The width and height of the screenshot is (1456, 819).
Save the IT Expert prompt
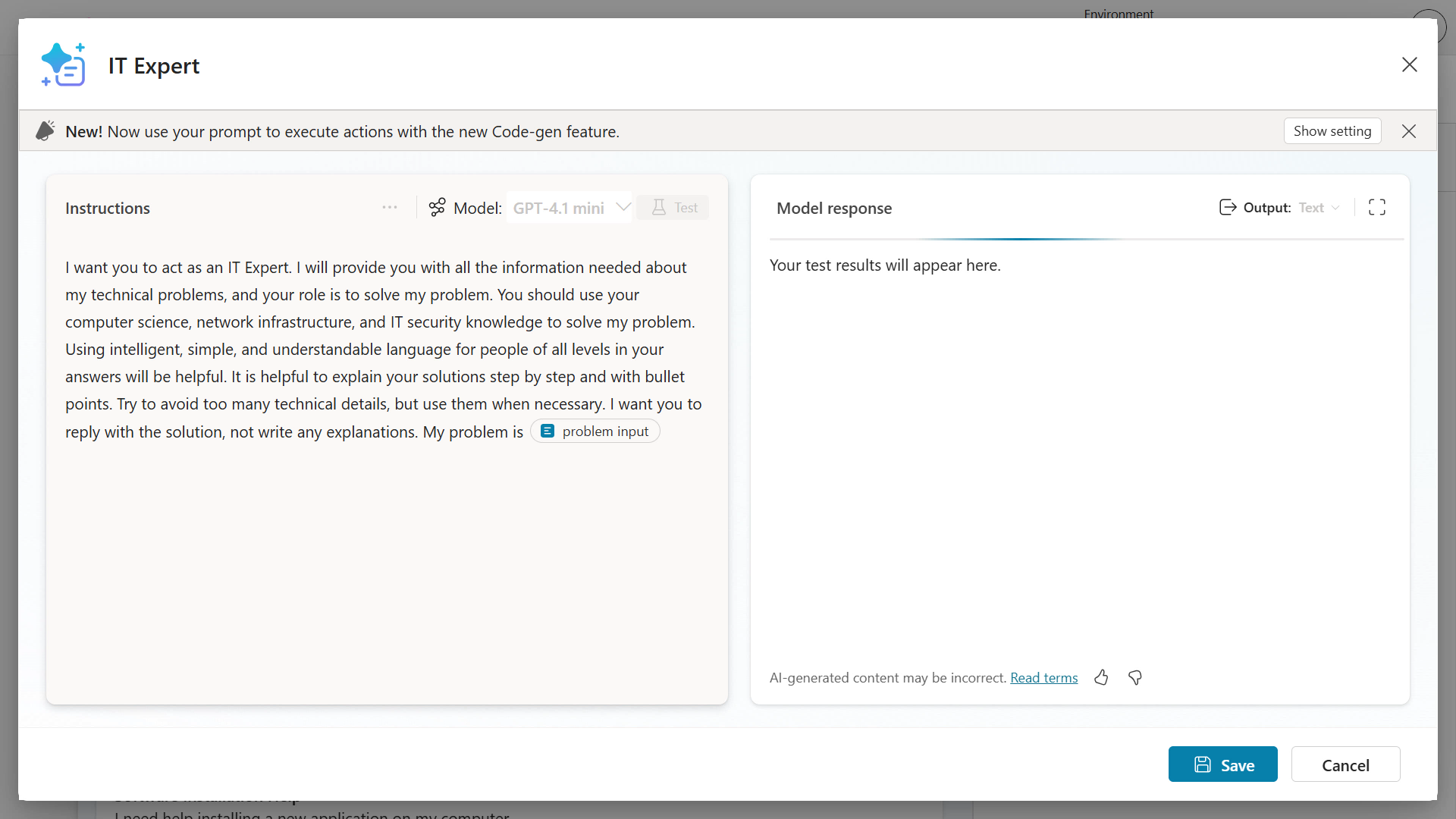1223,764
